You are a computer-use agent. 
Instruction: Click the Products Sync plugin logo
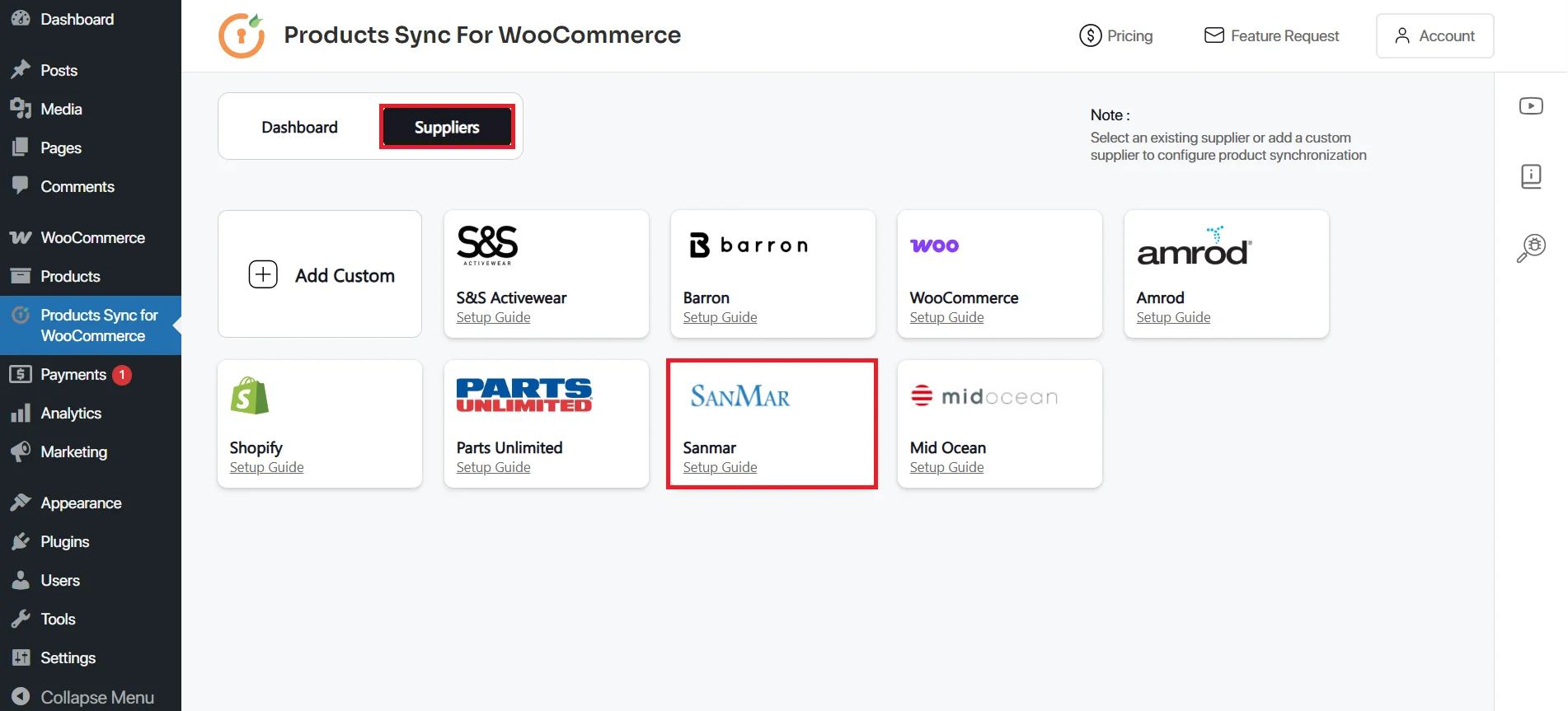(241, 35)
